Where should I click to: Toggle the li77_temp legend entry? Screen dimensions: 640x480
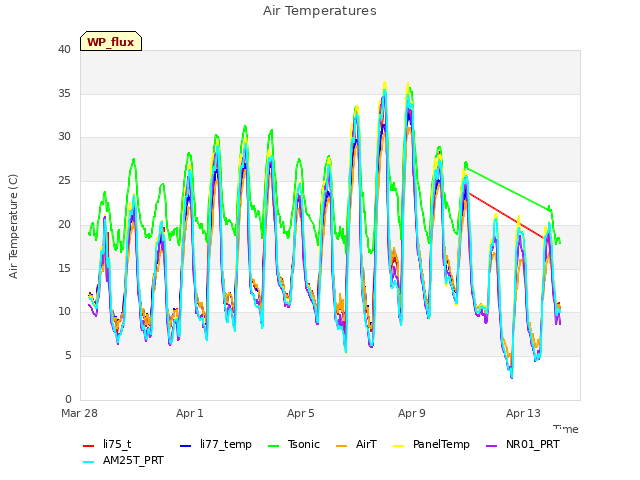[216, 444]
